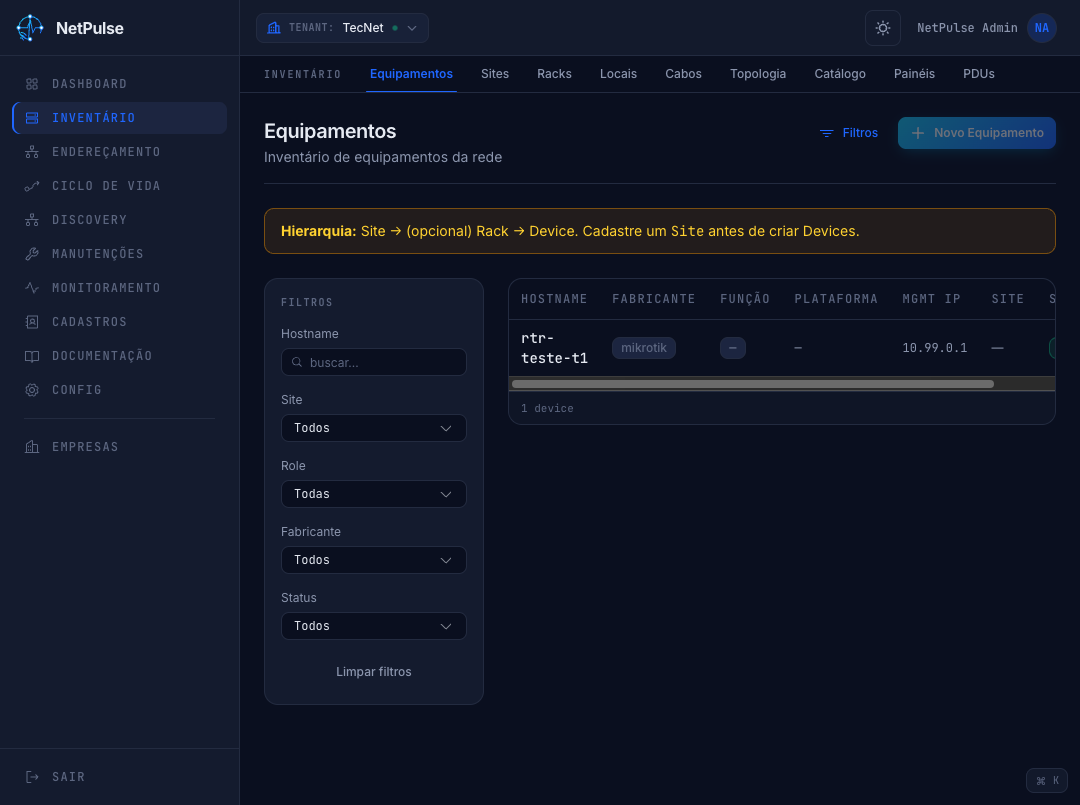Open Documentação menu item
The width and height of the screenshot is (1080, 805).
[120, 356]
